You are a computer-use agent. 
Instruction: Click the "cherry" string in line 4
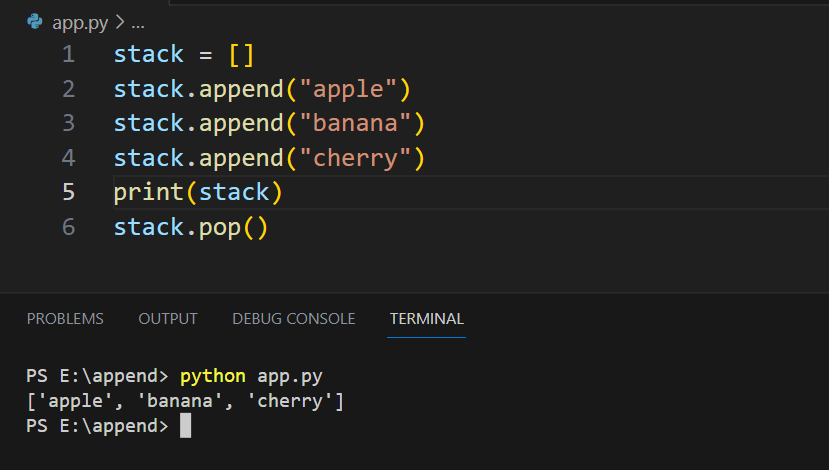pyautogui.click(x=355, y=158)
